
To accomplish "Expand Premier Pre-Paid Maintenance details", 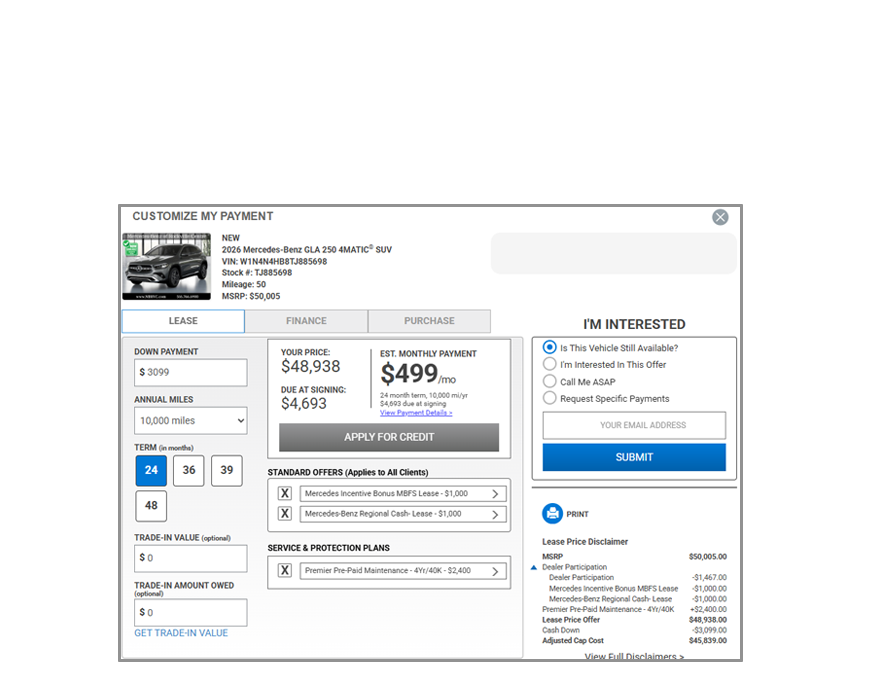I will [x=495, y=571].
